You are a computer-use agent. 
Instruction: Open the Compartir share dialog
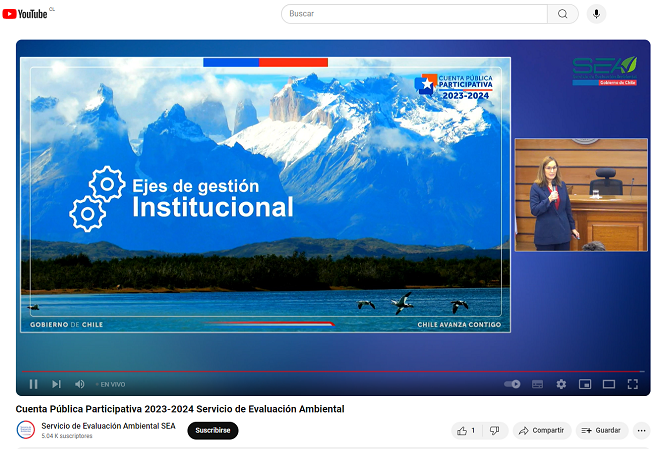click(542, 430)
